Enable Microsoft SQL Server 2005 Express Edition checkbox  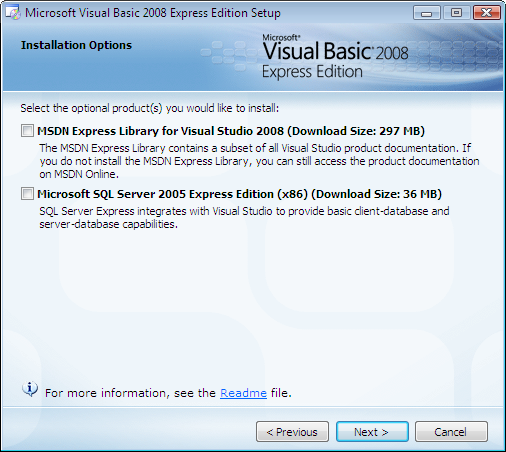27,194
